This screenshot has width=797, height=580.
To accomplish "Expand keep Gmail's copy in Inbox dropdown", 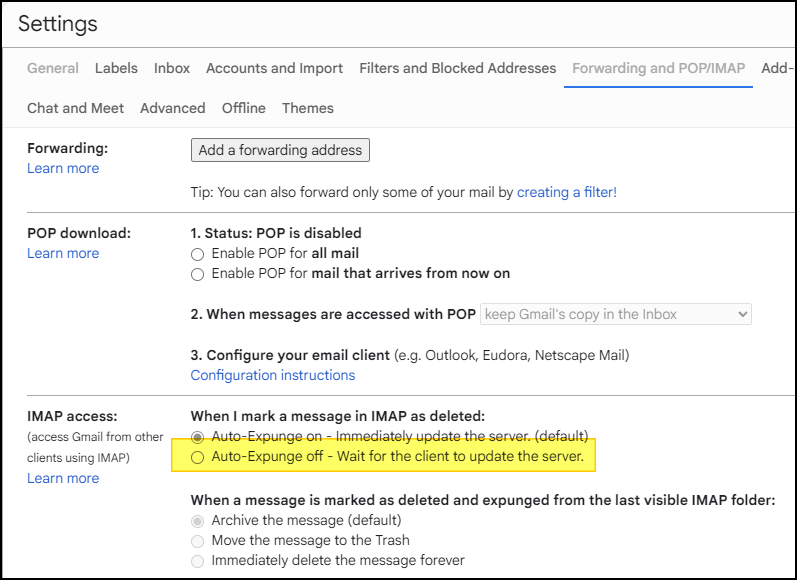I will coord(616,314).
